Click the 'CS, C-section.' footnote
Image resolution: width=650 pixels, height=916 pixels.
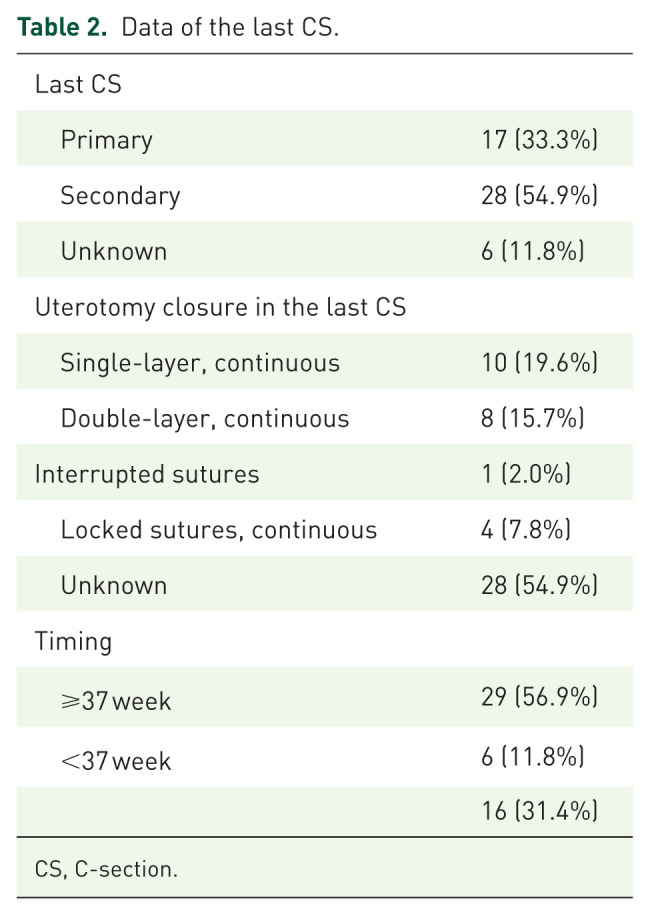click(x=106, y=869)
